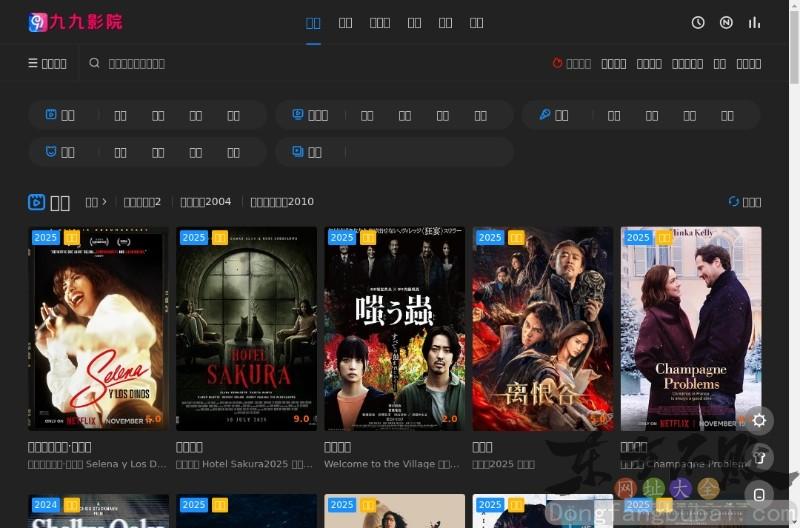Image resolution: width=800 pixels, height=528 pixels.
Task: Click the circled N icon in header
Action: 726,22
